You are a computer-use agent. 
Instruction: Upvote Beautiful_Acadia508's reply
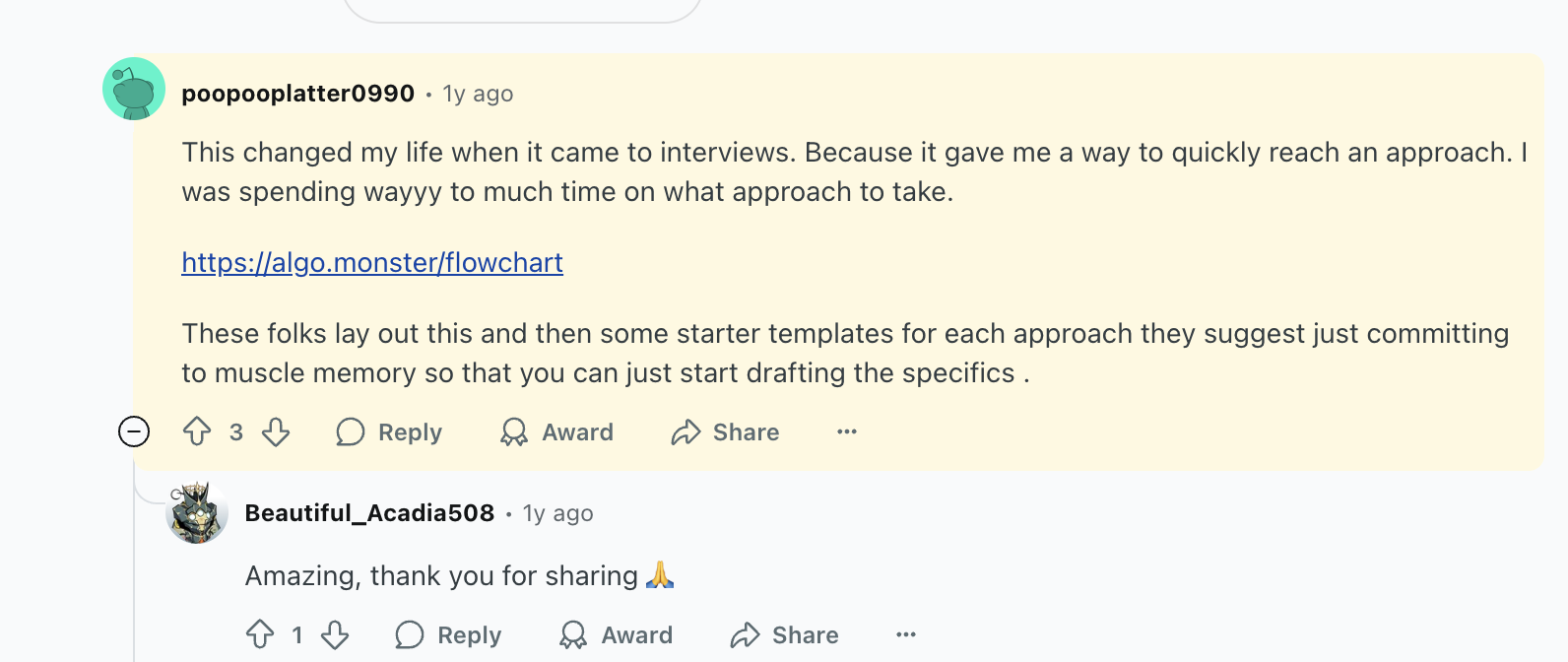(x=260, y=634)
